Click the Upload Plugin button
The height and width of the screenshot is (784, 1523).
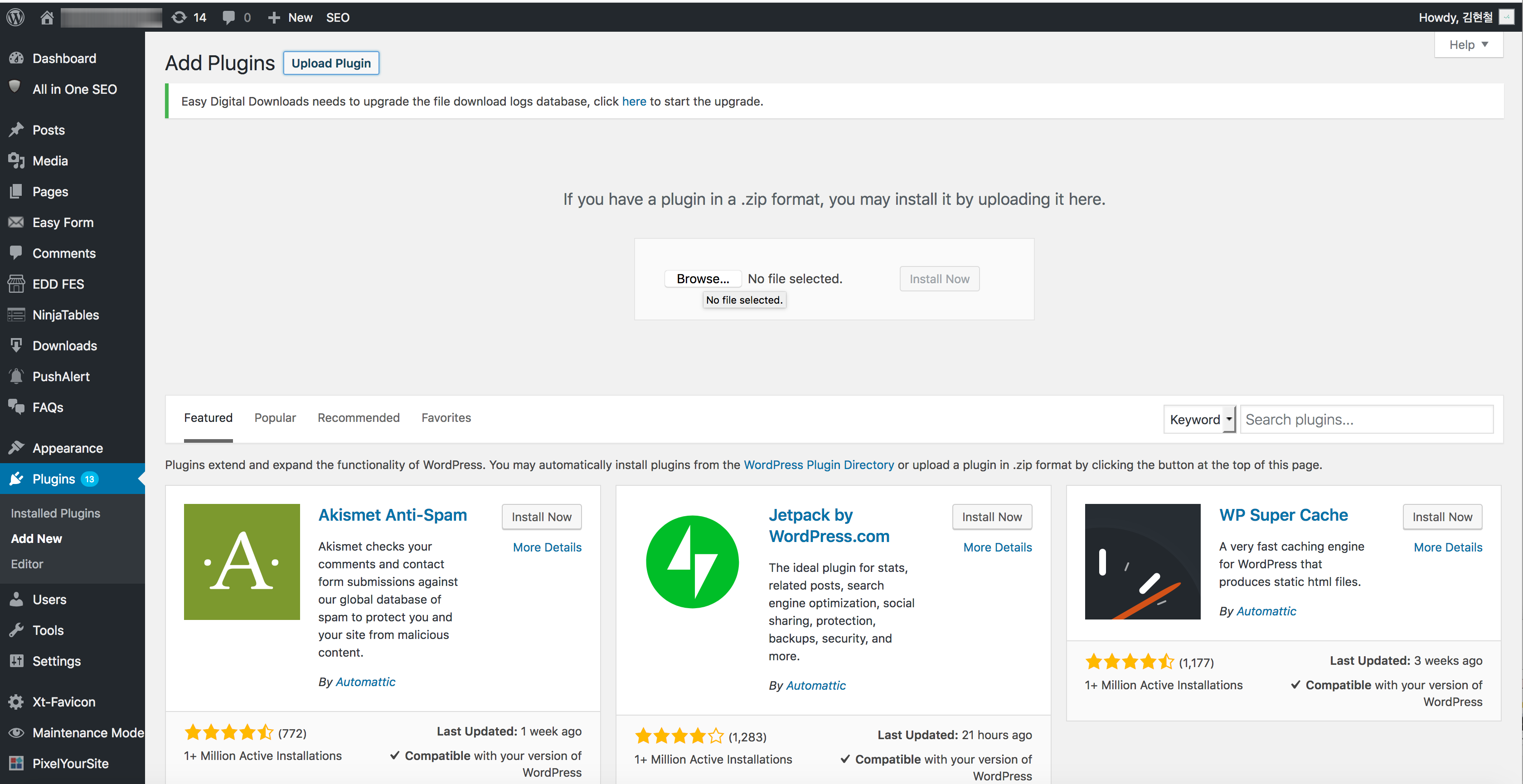click(331, 63)
